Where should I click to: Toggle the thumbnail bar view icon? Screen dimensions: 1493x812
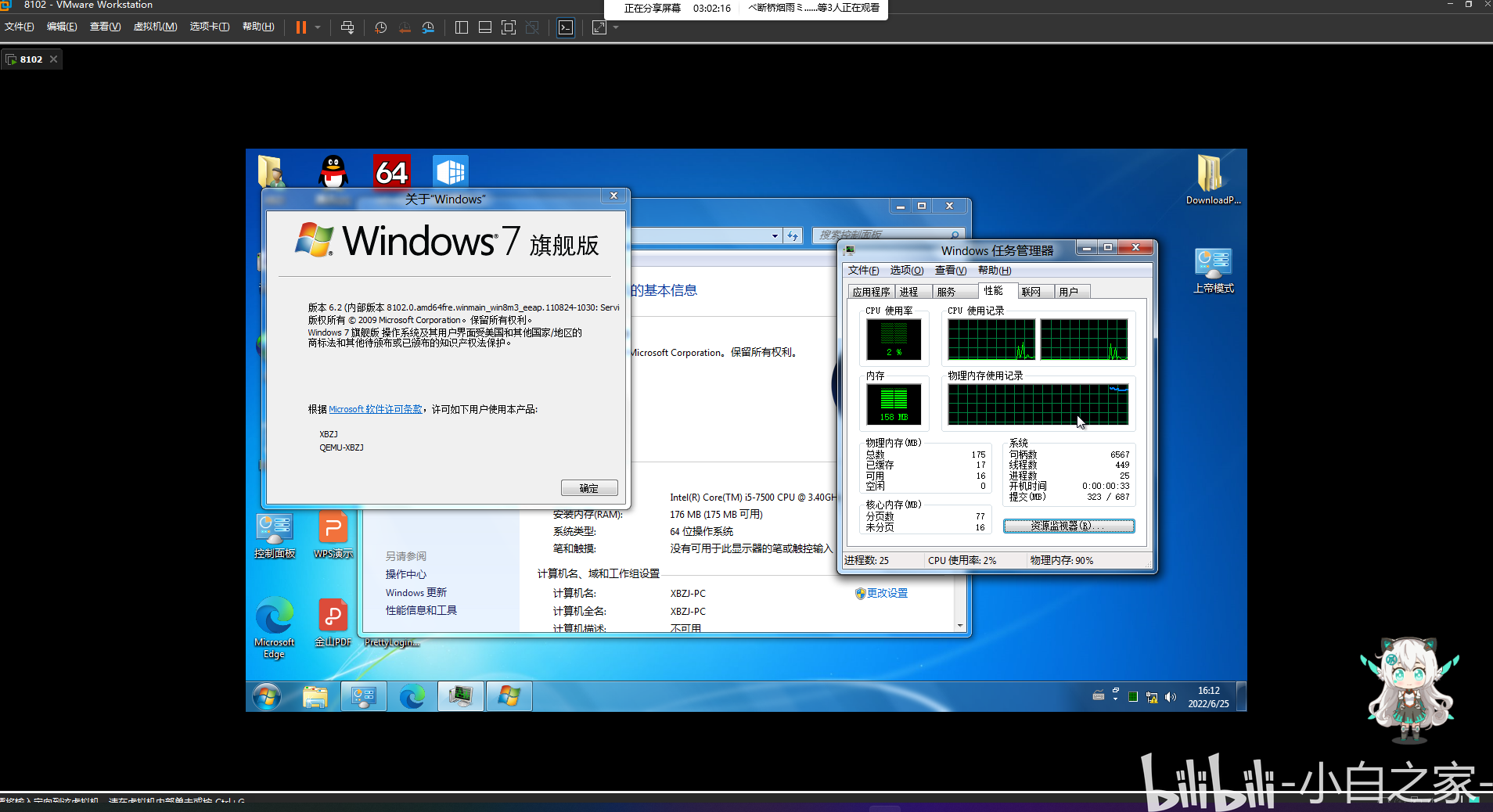(485, 27)
